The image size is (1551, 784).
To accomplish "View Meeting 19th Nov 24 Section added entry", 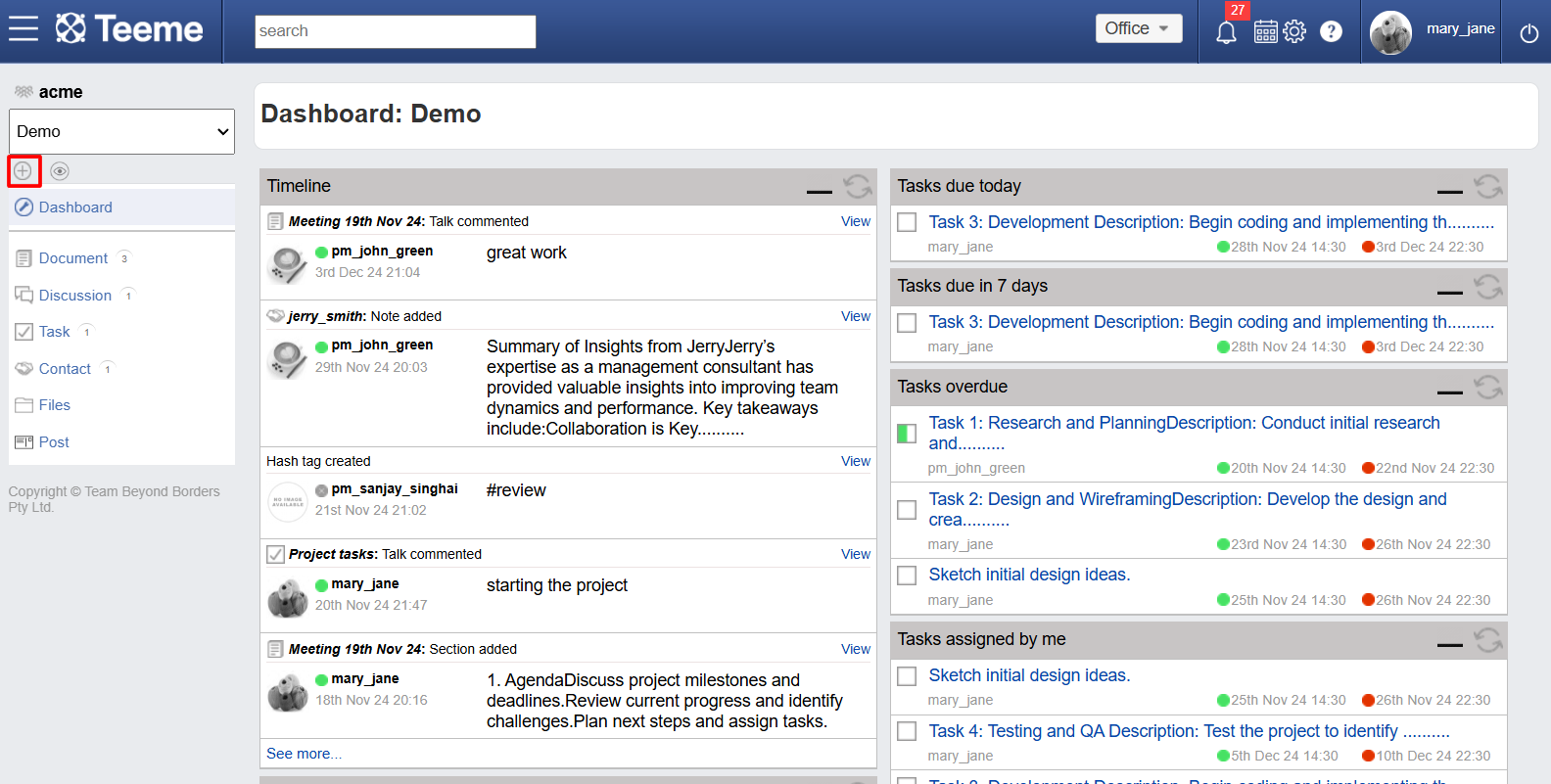I will tap(856, 649).
